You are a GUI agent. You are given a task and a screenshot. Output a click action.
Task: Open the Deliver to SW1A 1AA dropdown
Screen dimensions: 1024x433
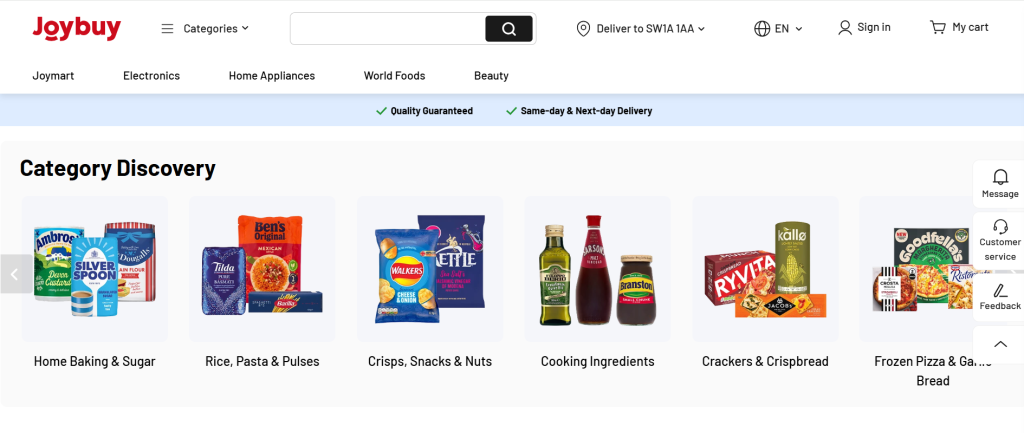coord(641,28)
